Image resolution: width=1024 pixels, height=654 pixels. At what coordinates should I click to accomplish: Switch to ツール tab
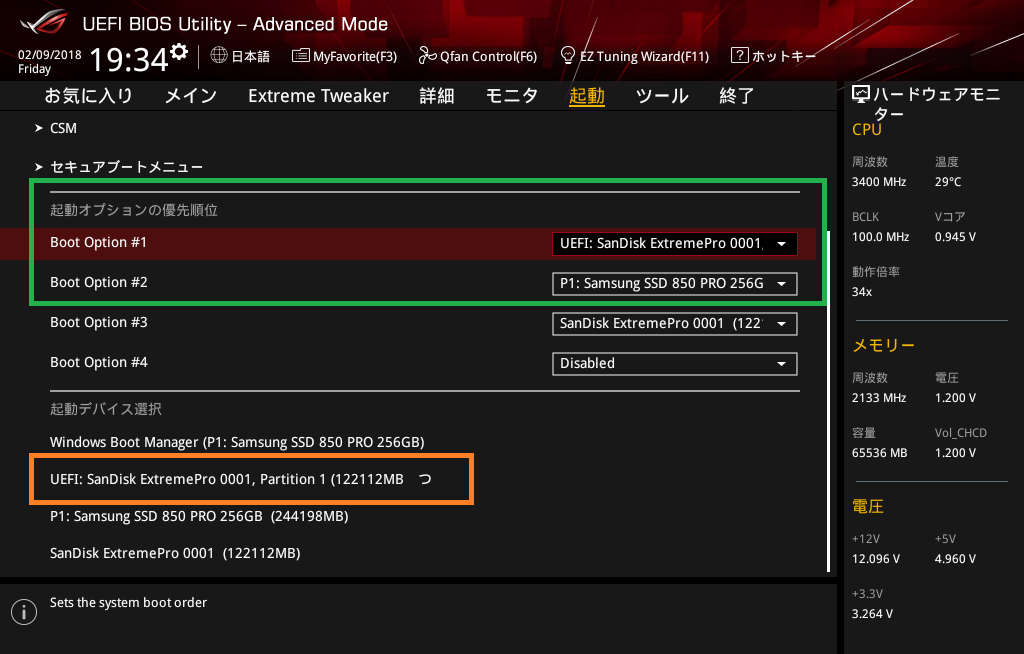(662, 95)
